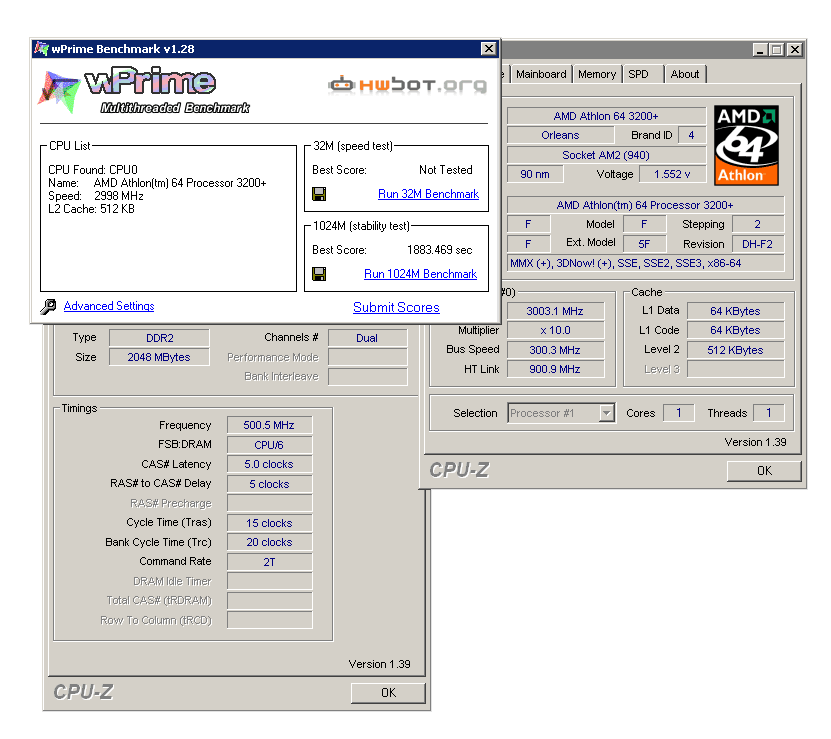Image resolution: width=831 pixels, height=739 pixels.
Task: Click Bank Cycle Time 20 clocks value
Action: click(x=269, y=542)
